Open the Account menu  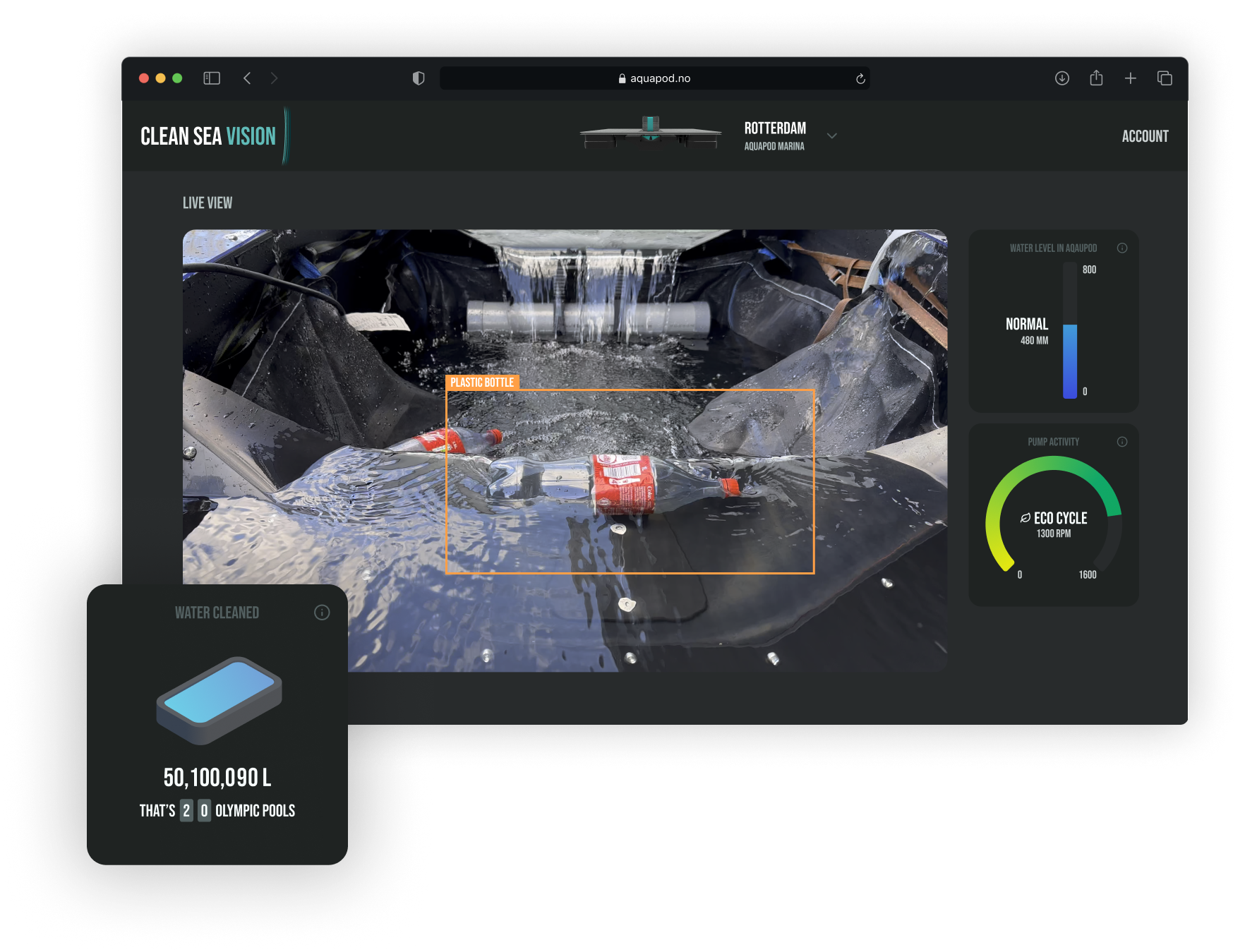point(1145,136)
